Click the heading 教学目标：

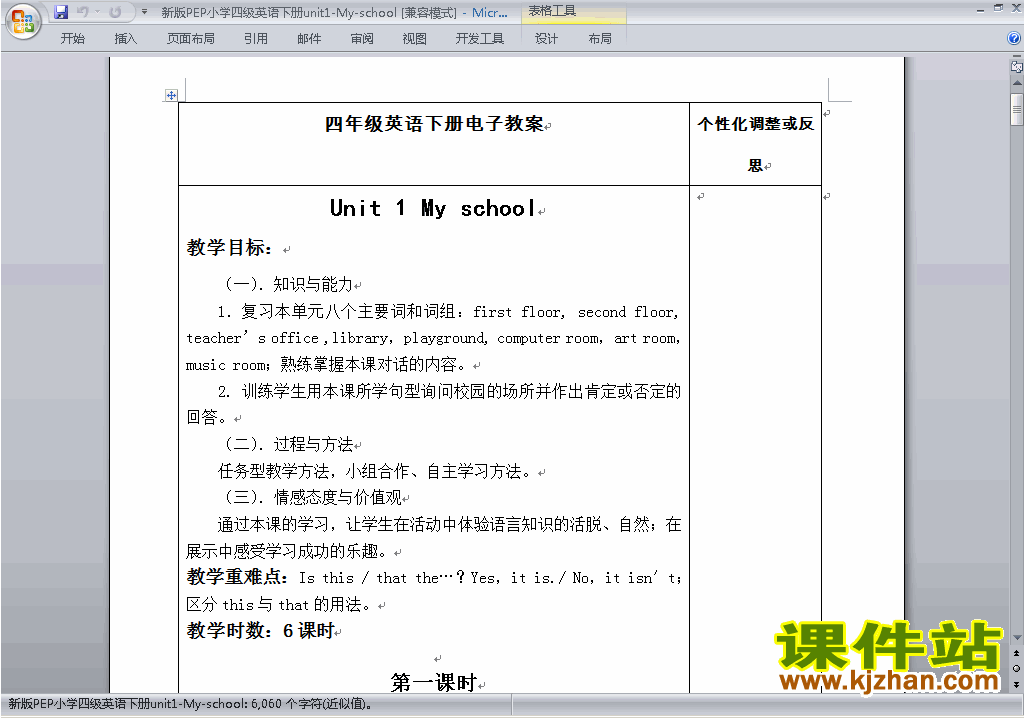229,248
